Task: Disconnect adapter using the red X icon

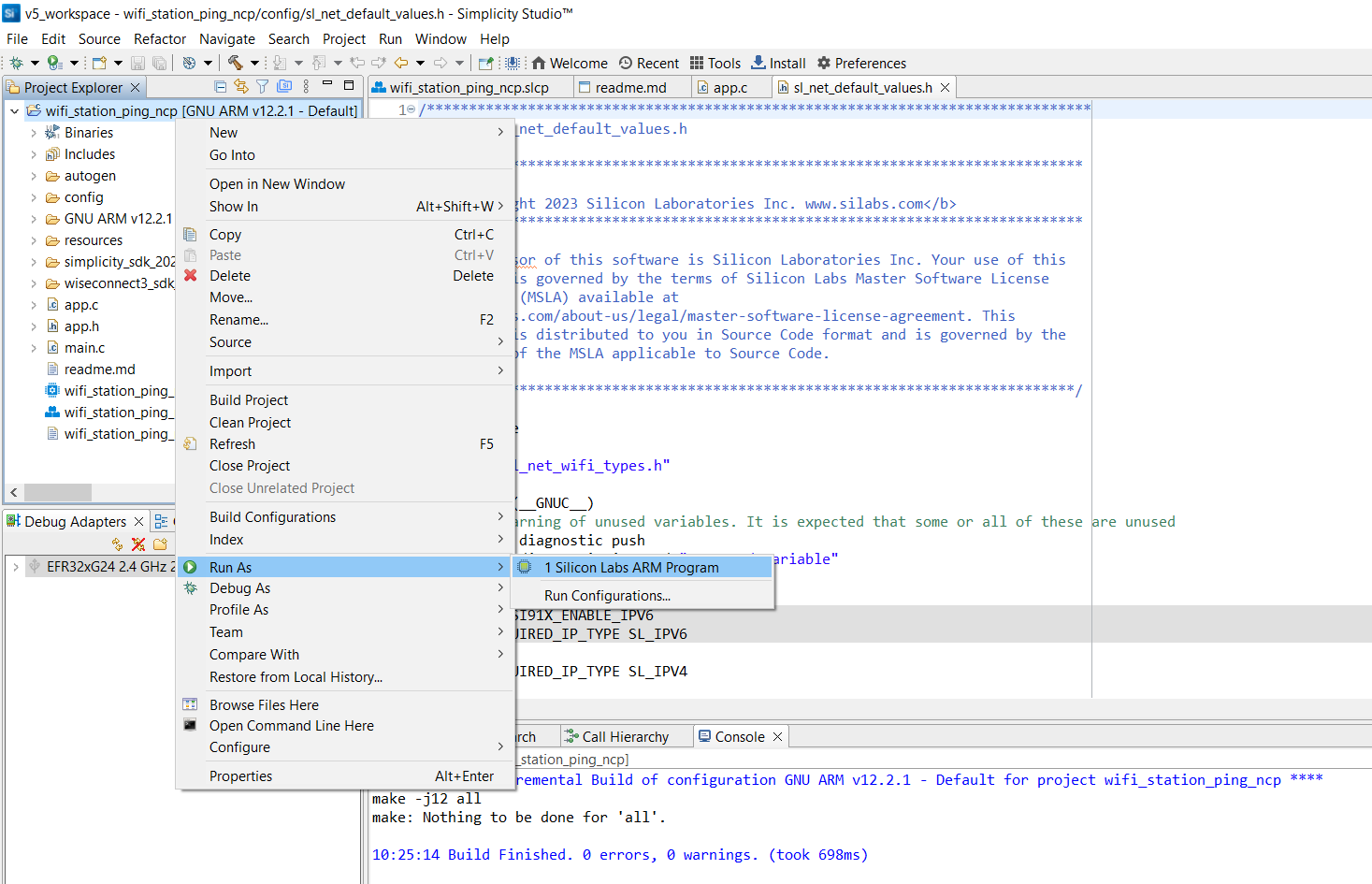Action: pyautogui.click(x=137, y=544)
